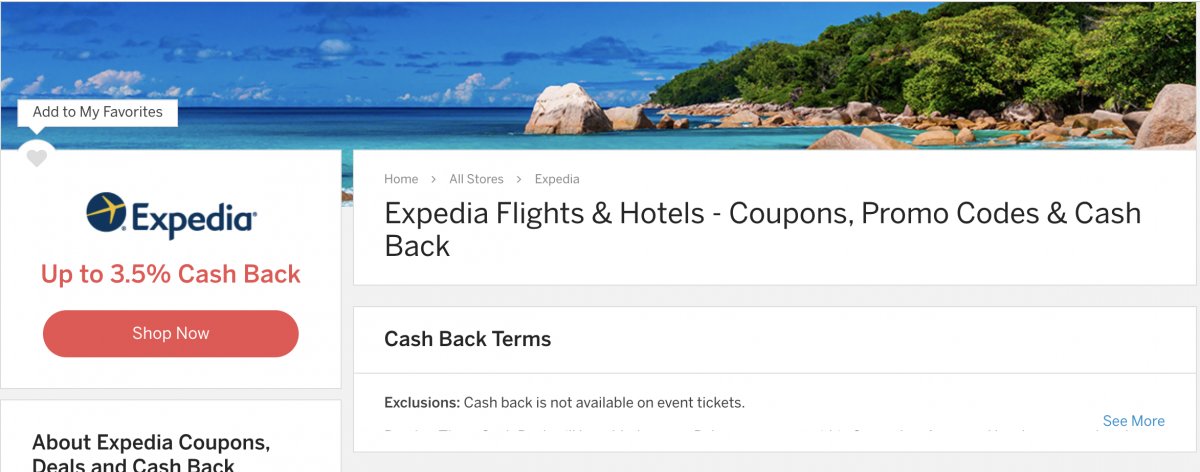Select the Up to 3.5% Cash Back text

pyautogui.click(x=171, y=274)
